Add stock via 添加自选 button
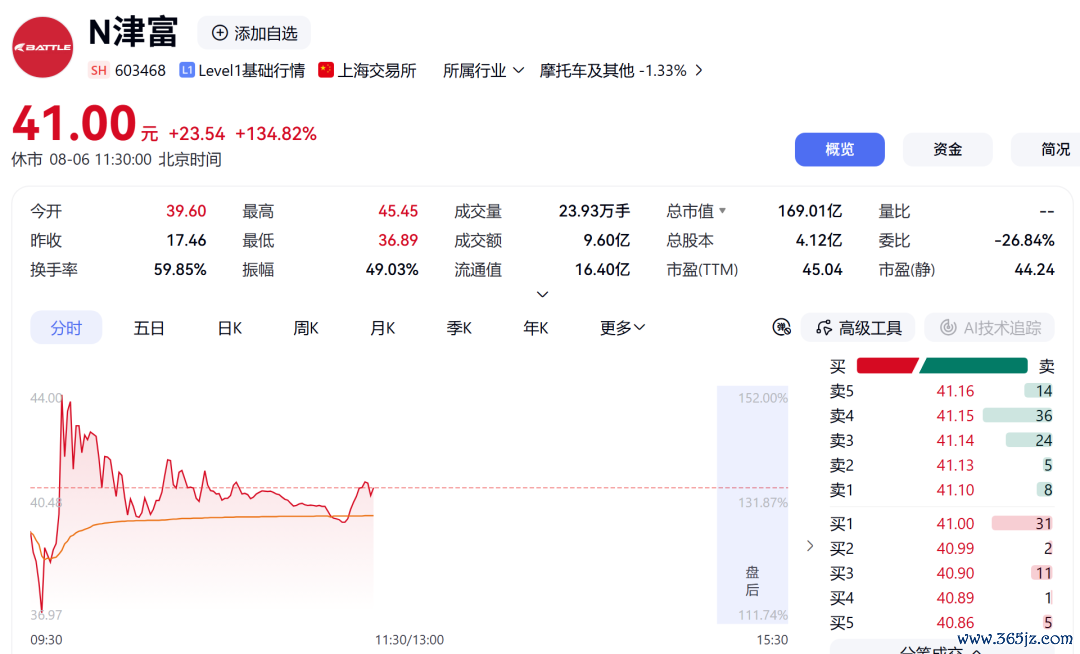This screenshot has height=654, width=1080. [254, 33]
